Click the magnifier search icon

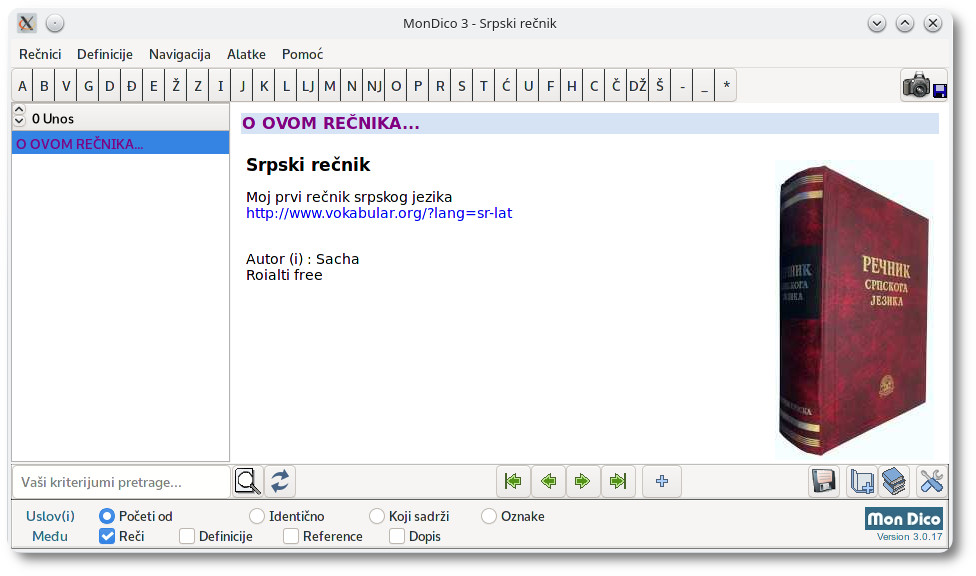[247, 481]
